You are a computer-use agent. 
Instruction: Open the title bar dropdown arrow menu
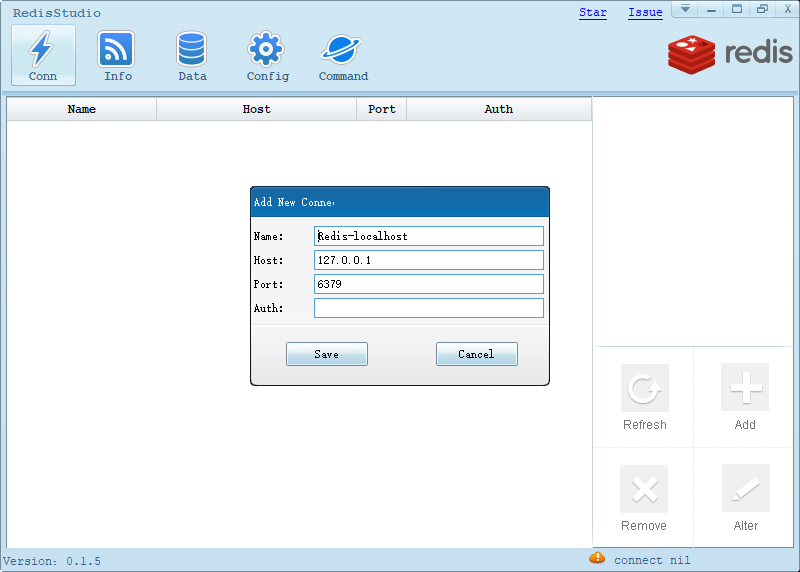[x=685, y=9]
